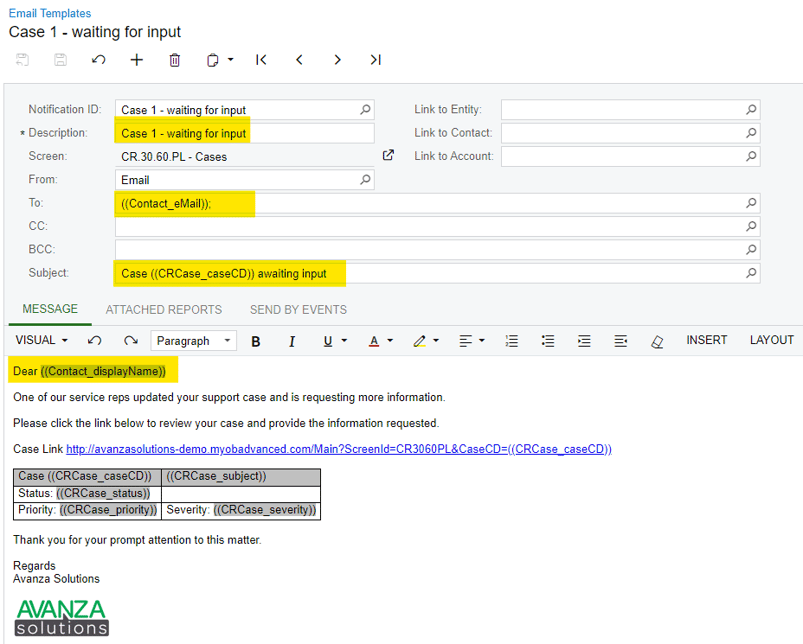Go to next record arrow
Screen dimensions: 803x644
(x=337, y=60)
